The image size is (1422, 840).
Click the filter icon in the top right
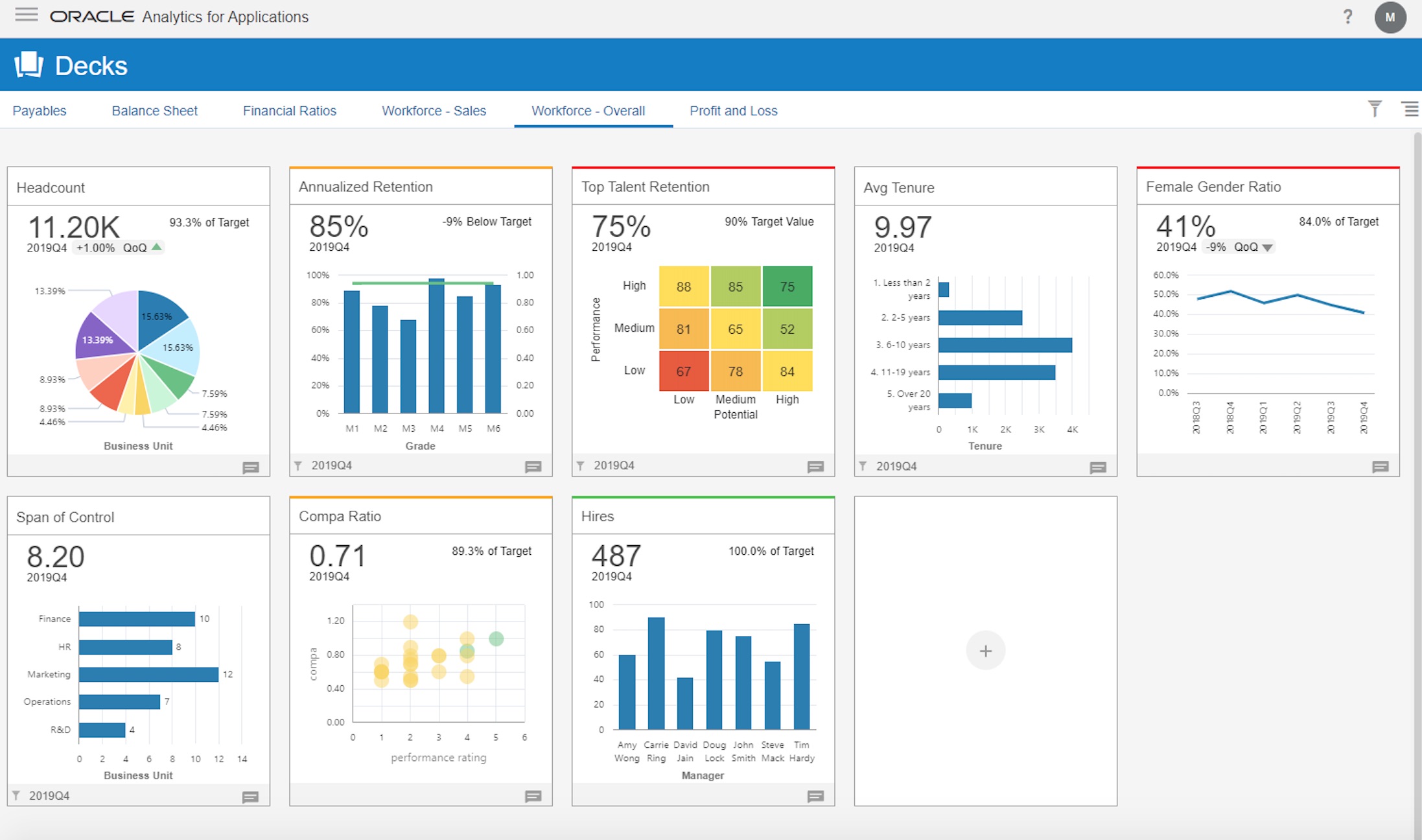click(1375, 109)
